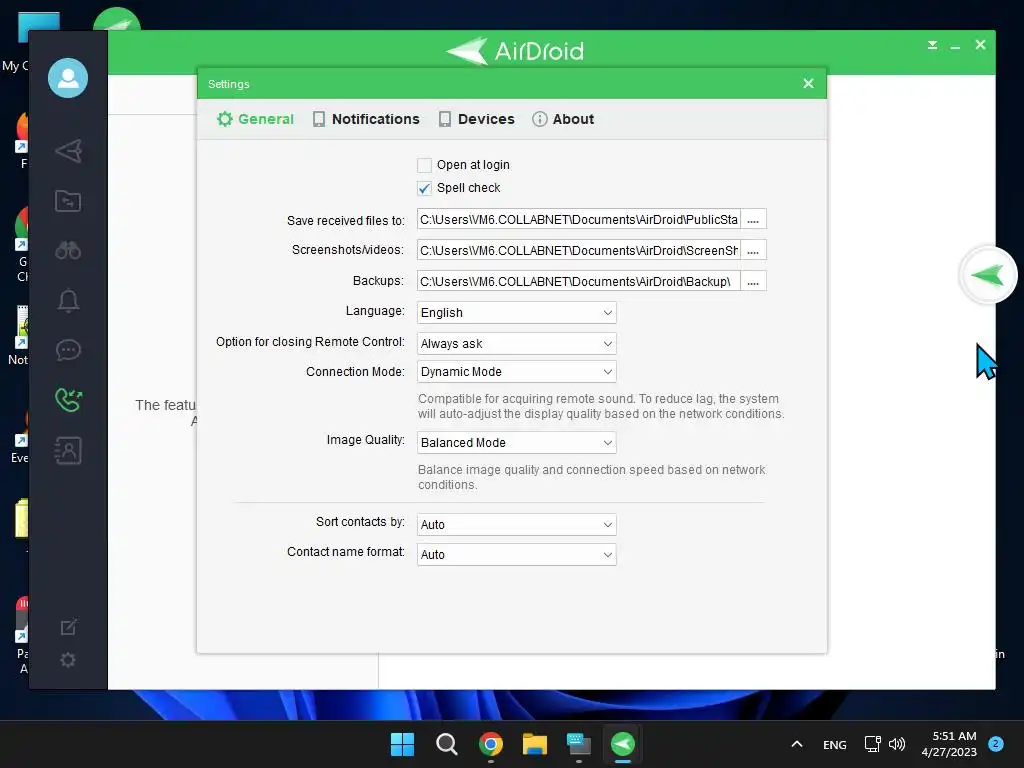
Task: Open Google Chrome from the taskbar
Action: (x=490, y=744)
